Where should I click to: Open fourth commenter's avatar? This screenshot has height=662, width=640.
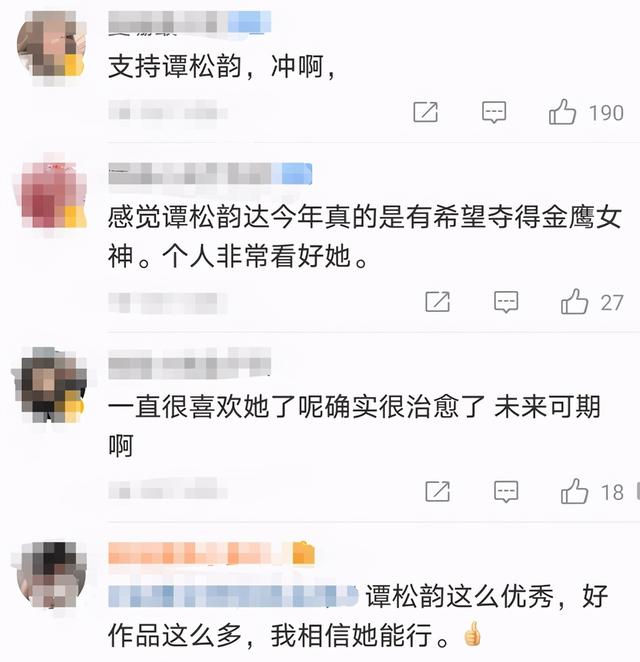[51, 575]
